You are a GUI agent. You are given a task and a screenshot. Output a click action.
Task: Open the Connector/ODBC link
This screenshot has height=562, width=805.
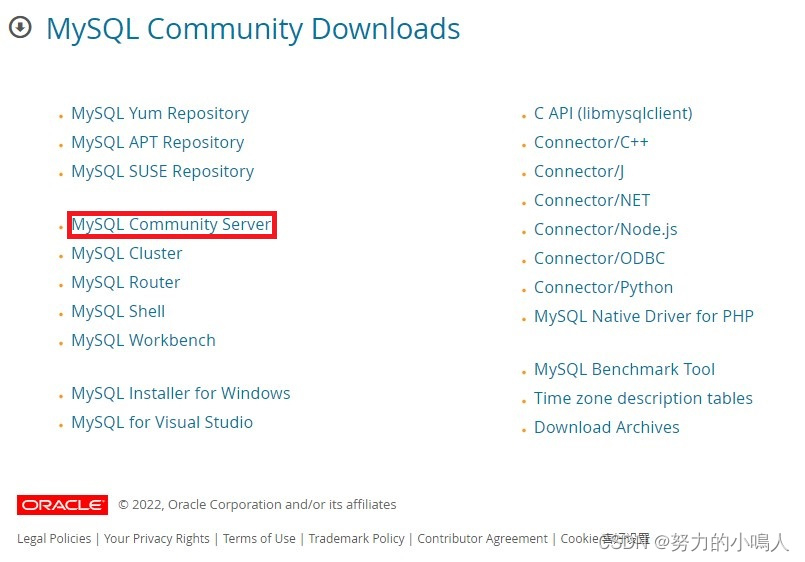point(600,258)
